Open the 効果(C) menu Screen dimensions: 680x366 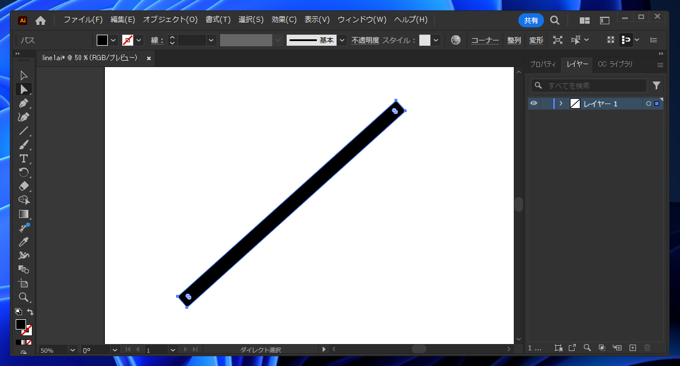pos(284,20)
